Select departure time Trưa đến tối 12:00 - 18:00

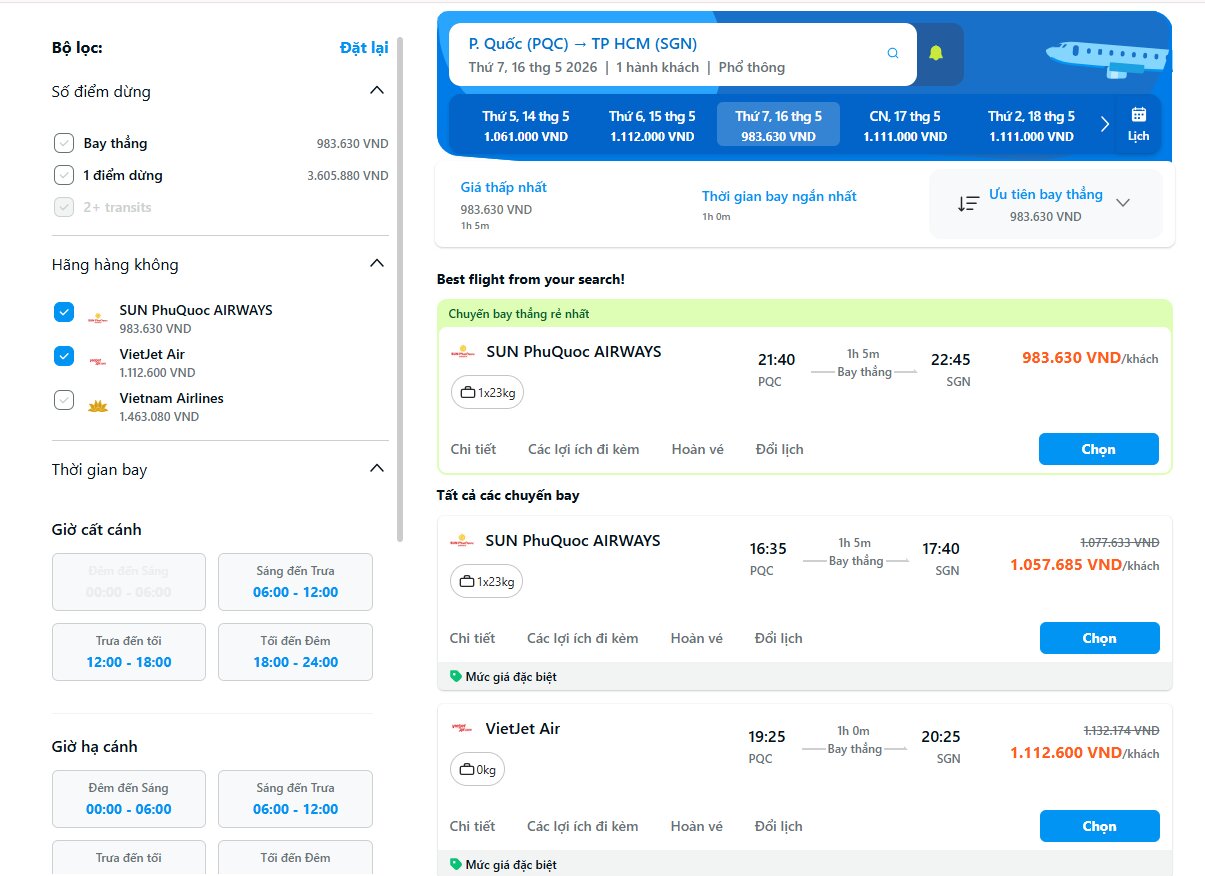pyautogui.click(x=129, y=652)
